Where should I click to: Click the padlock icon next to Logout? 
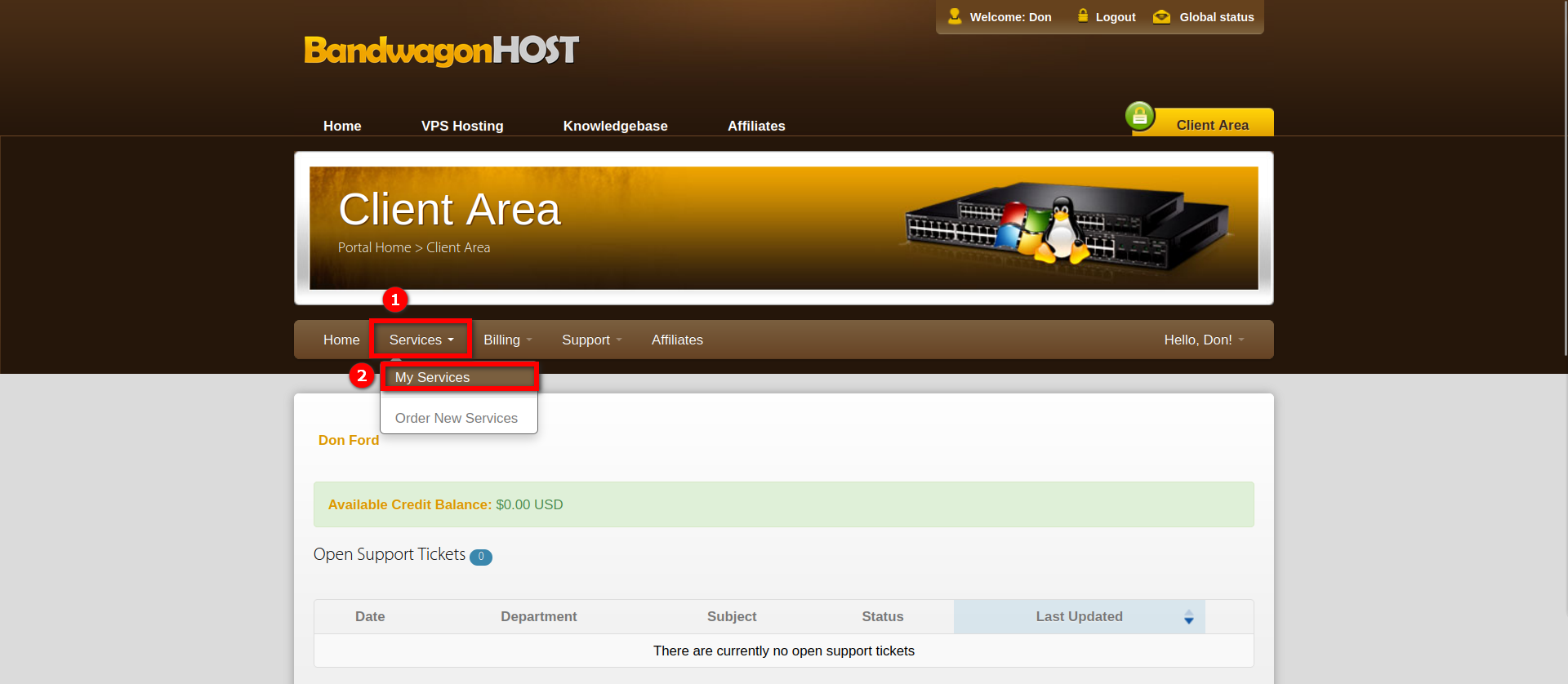pos(1082,16)
